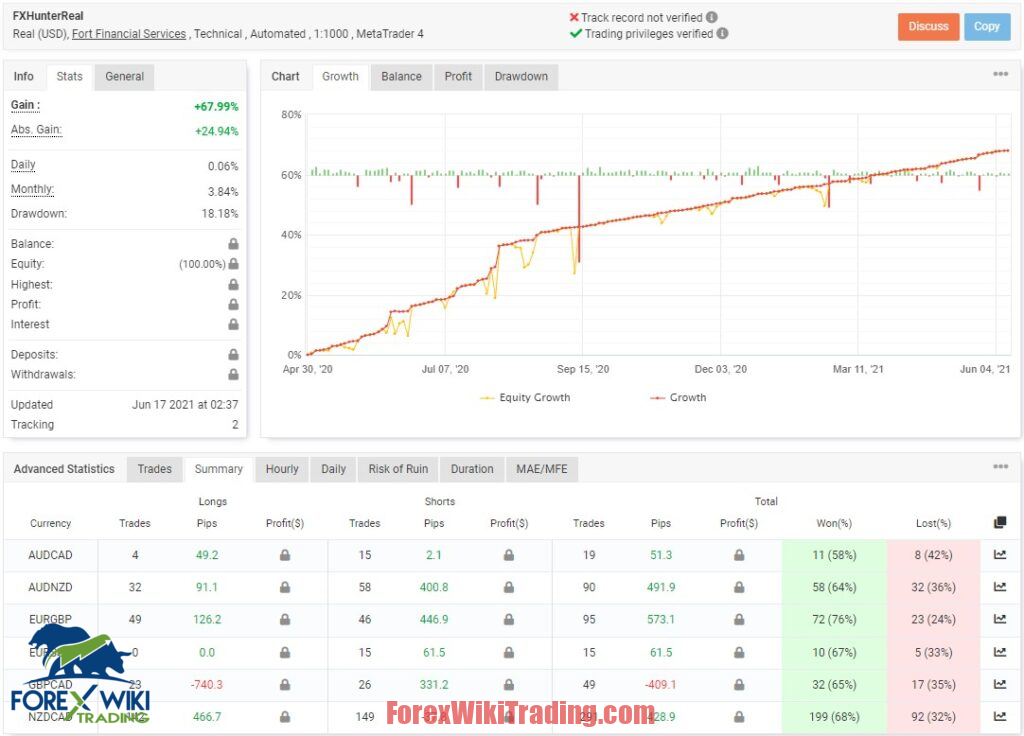The width and height of the screenshot is (1024, 736).
Task: Click AUDNZD total profit lock icon
Action: tap(739, 587)
